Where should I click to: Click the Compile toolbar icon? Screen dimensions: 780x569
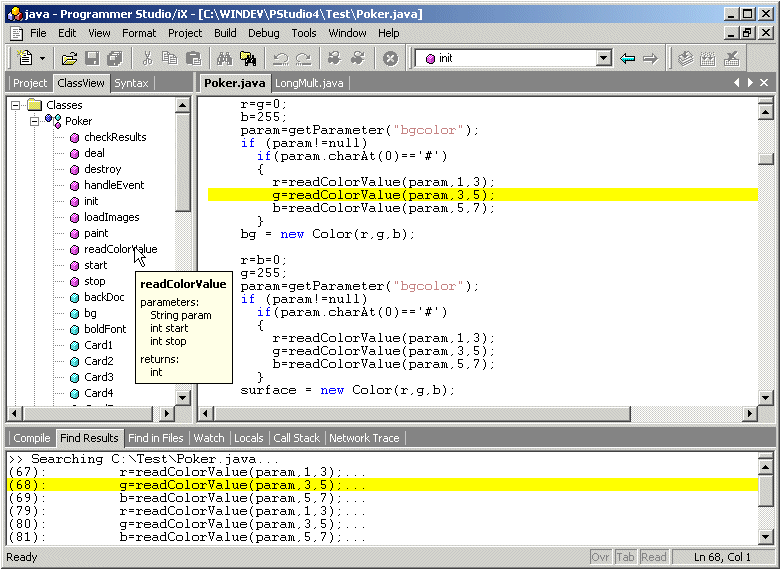[x=685, y=59]
